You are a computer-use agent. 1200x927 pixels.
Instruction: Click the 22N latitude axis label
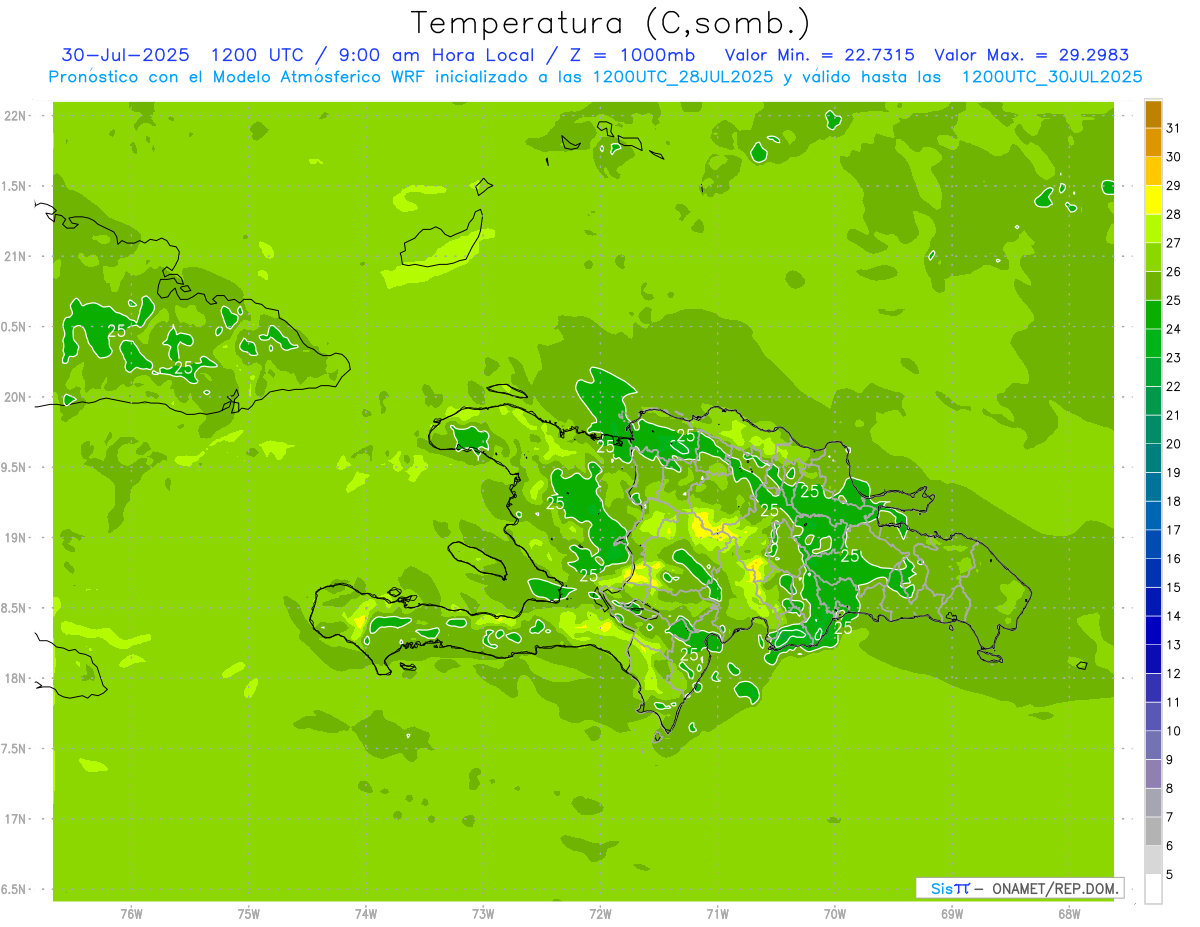point(15,116)
